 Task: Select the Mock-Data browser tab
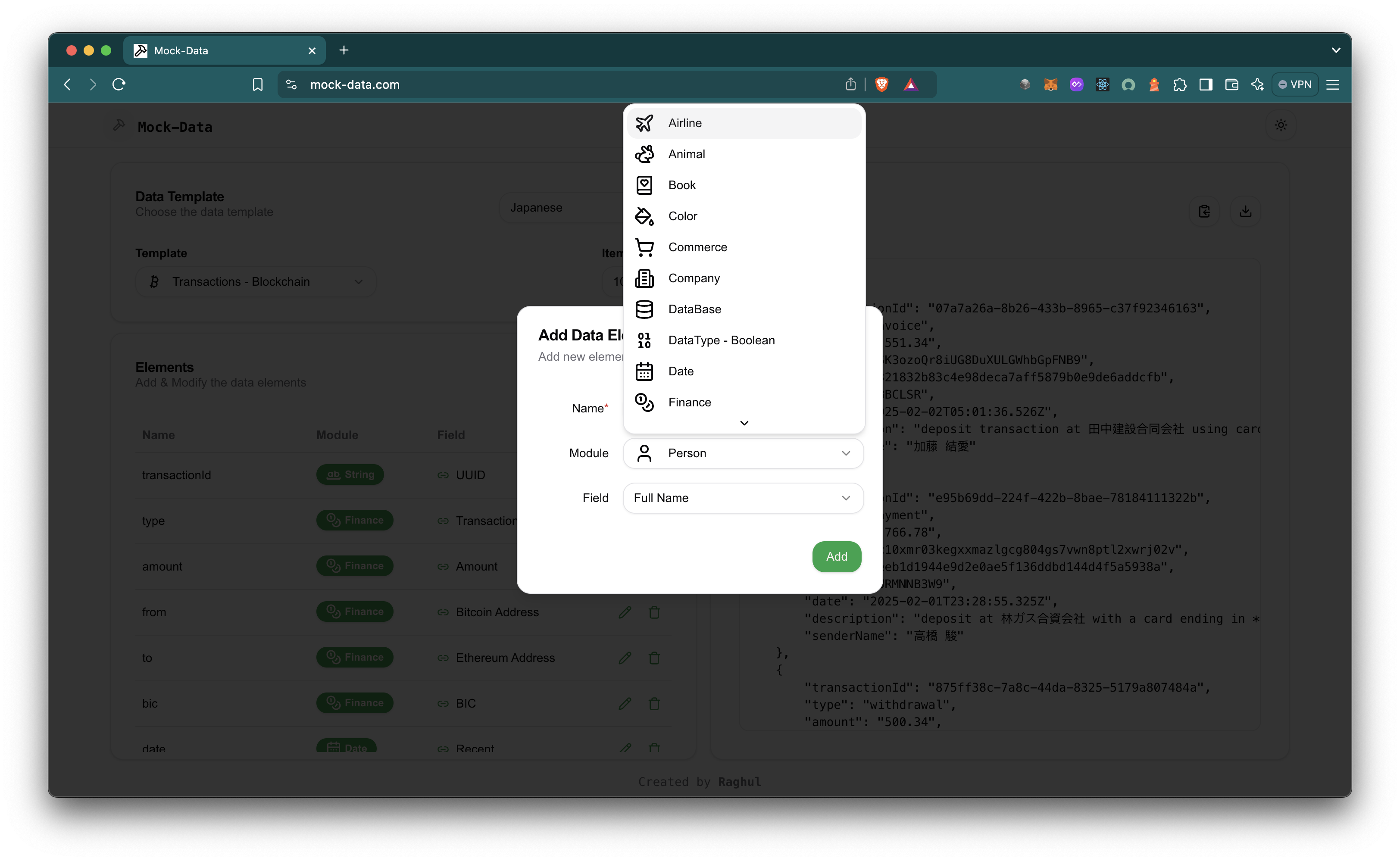225,51
